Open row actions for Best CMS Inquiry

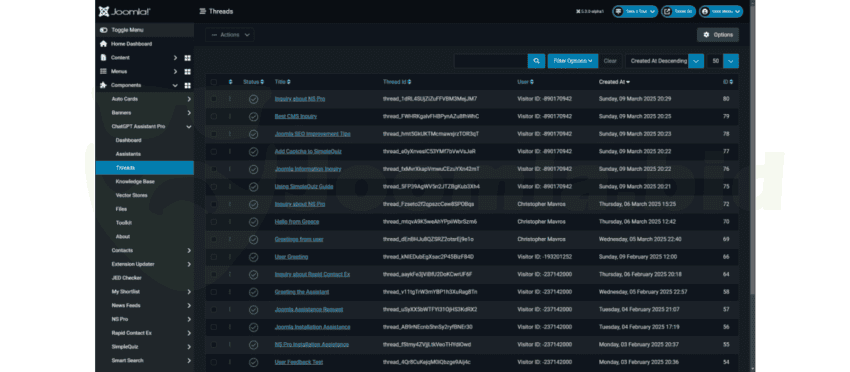230,117
